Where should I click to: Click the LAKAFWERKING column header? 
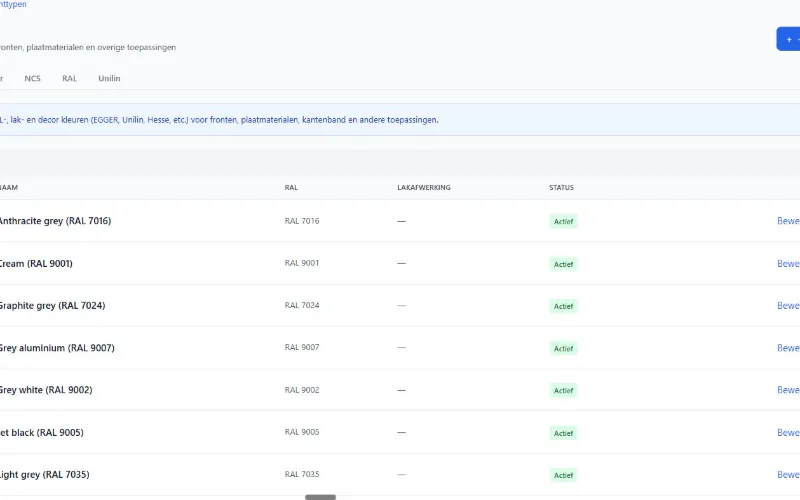coord(424,187)
